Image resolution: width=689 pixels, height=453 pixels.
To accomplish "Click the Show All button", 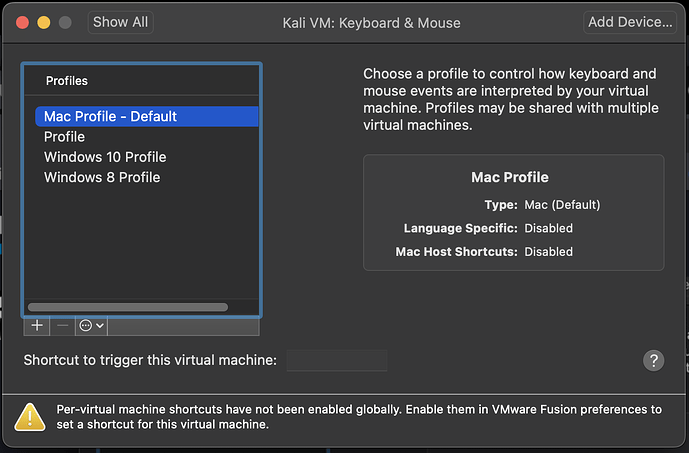I will [120, 22].
